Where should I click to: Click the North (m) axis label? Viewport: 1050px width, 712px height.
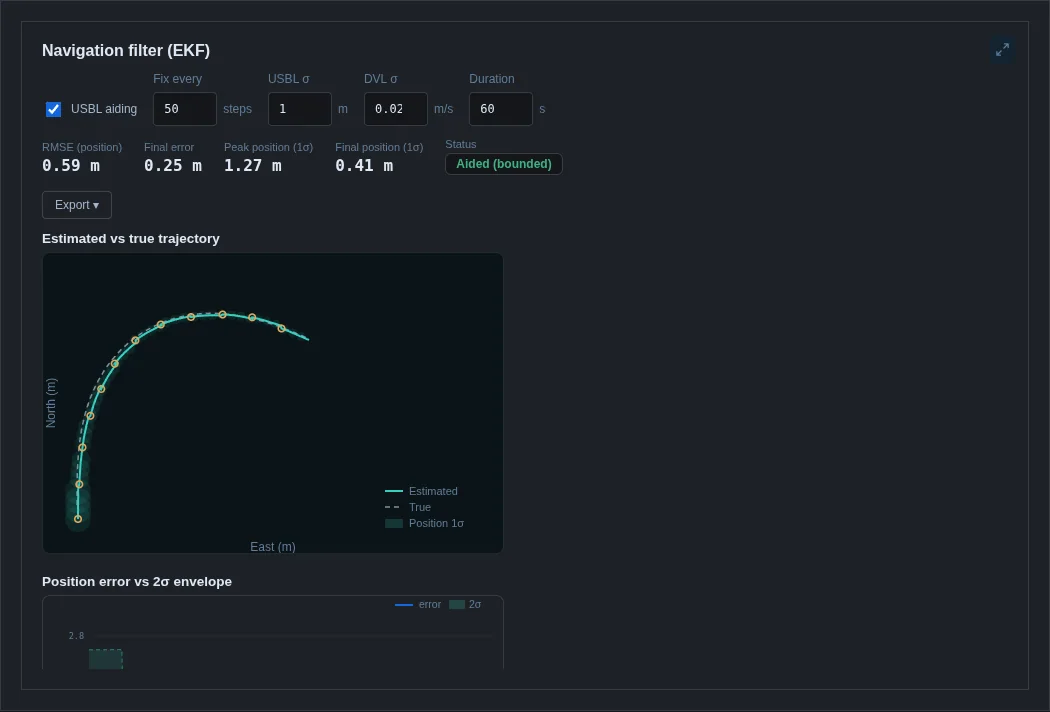pyautogui.click(x=51, y=403)
